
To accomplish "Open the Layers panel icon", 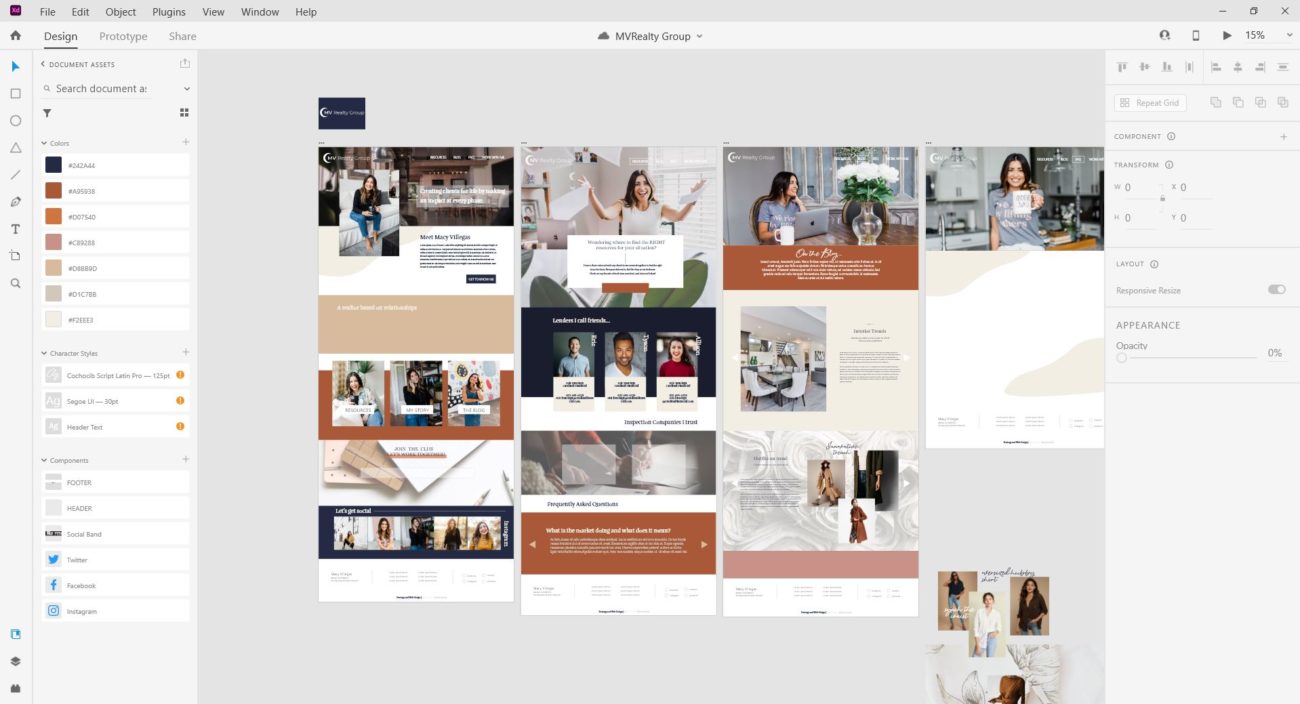I will point(15,661).
